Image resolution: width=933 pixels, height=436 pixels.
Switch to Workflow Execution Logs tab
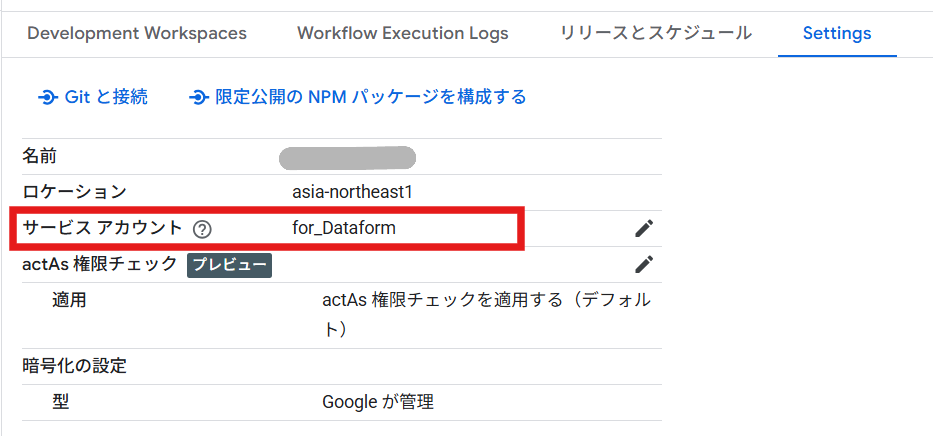[x=402, y=33]
